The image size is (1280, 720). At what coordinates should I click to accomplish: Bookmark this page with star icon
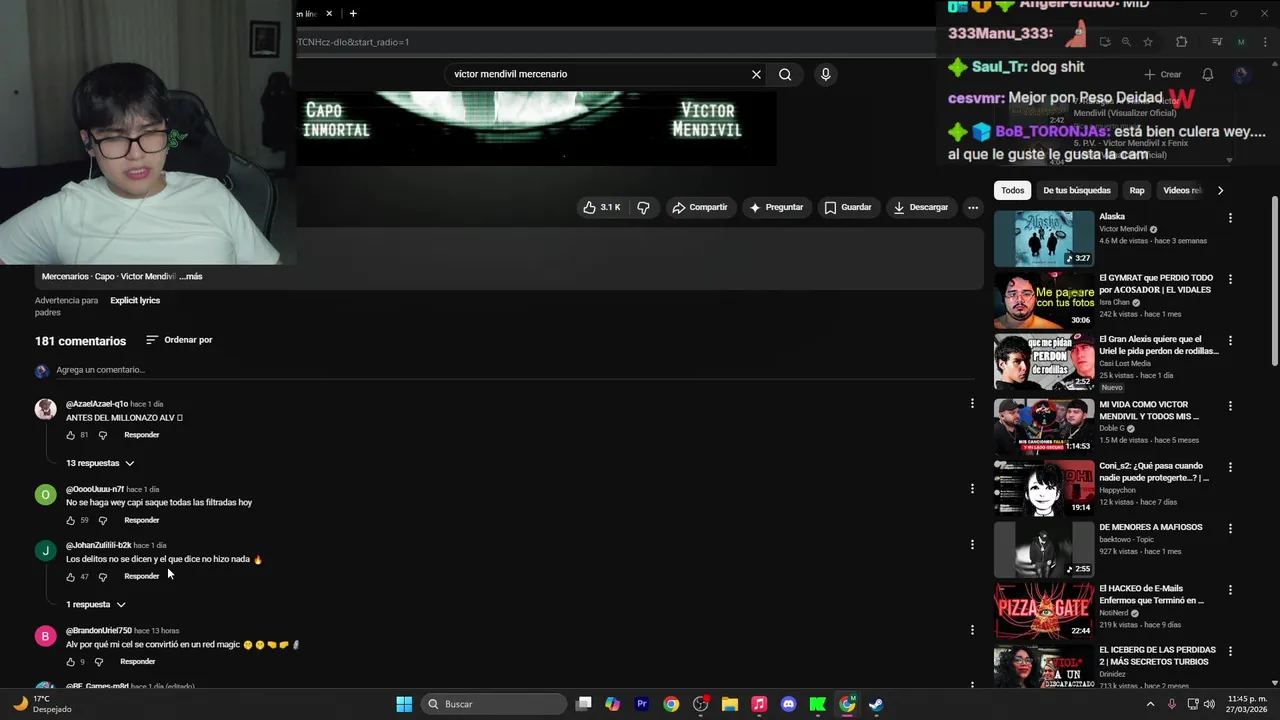[x=1148, y=42]
